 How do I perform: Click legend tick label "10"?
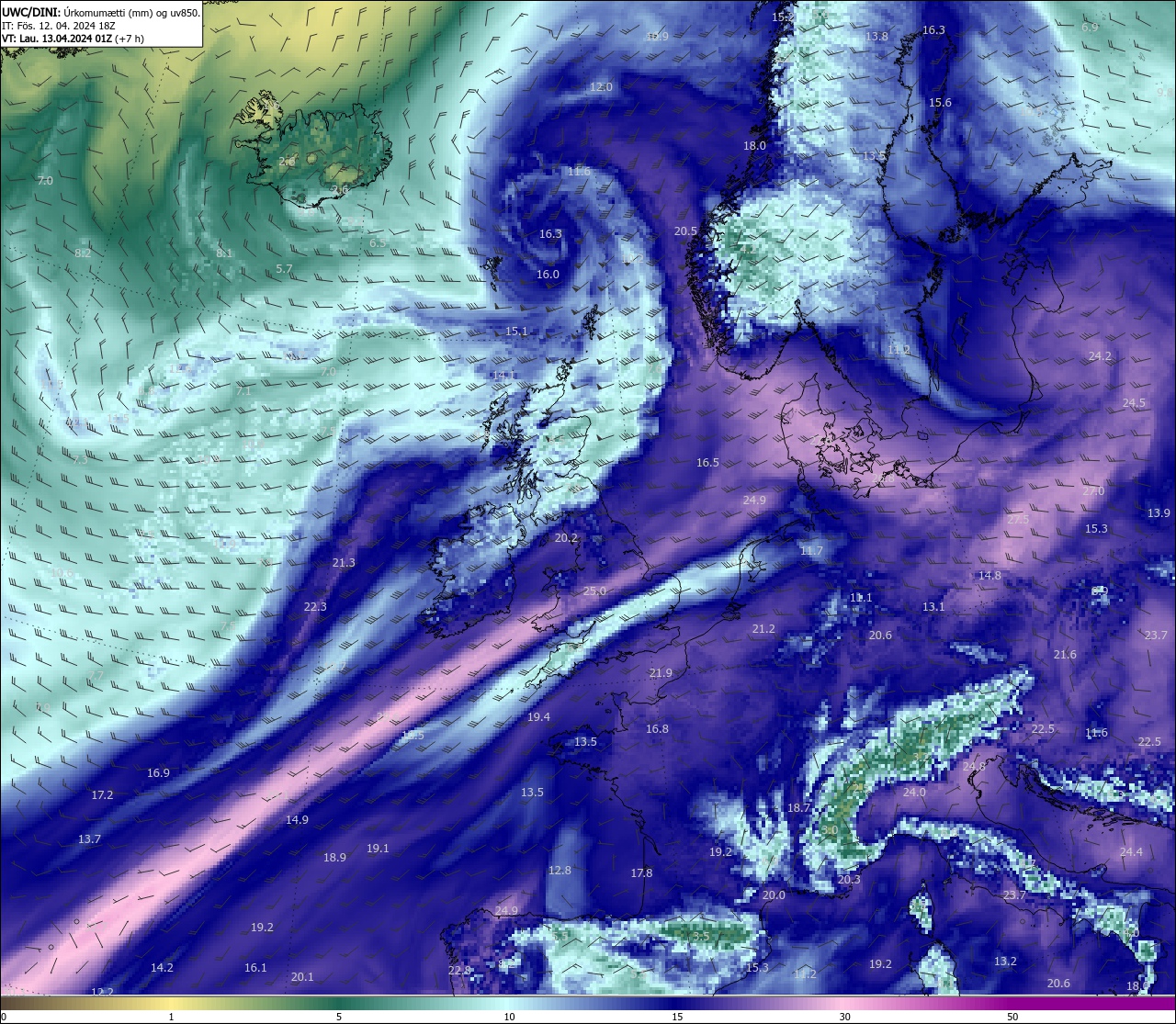[508, 1017]
